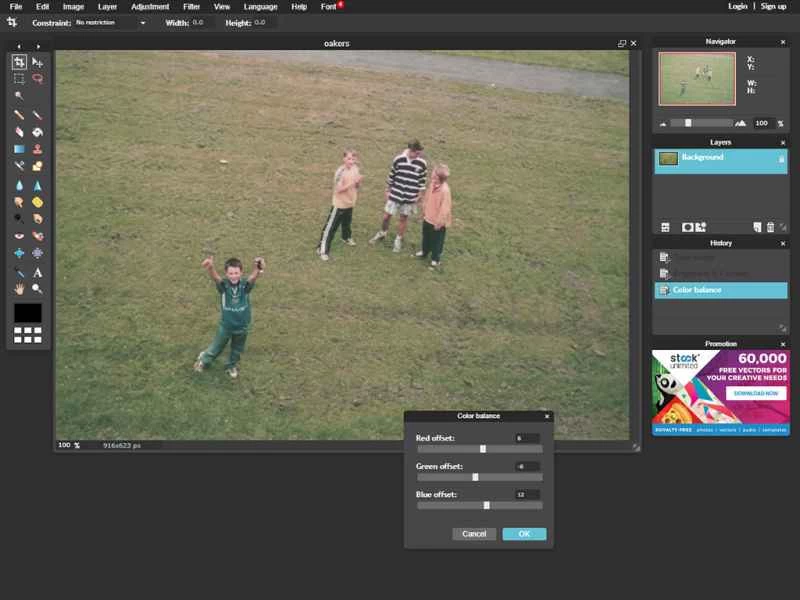800x600 pixels.
Task: Open the Constraint dropdown
Action: [110, 22]
